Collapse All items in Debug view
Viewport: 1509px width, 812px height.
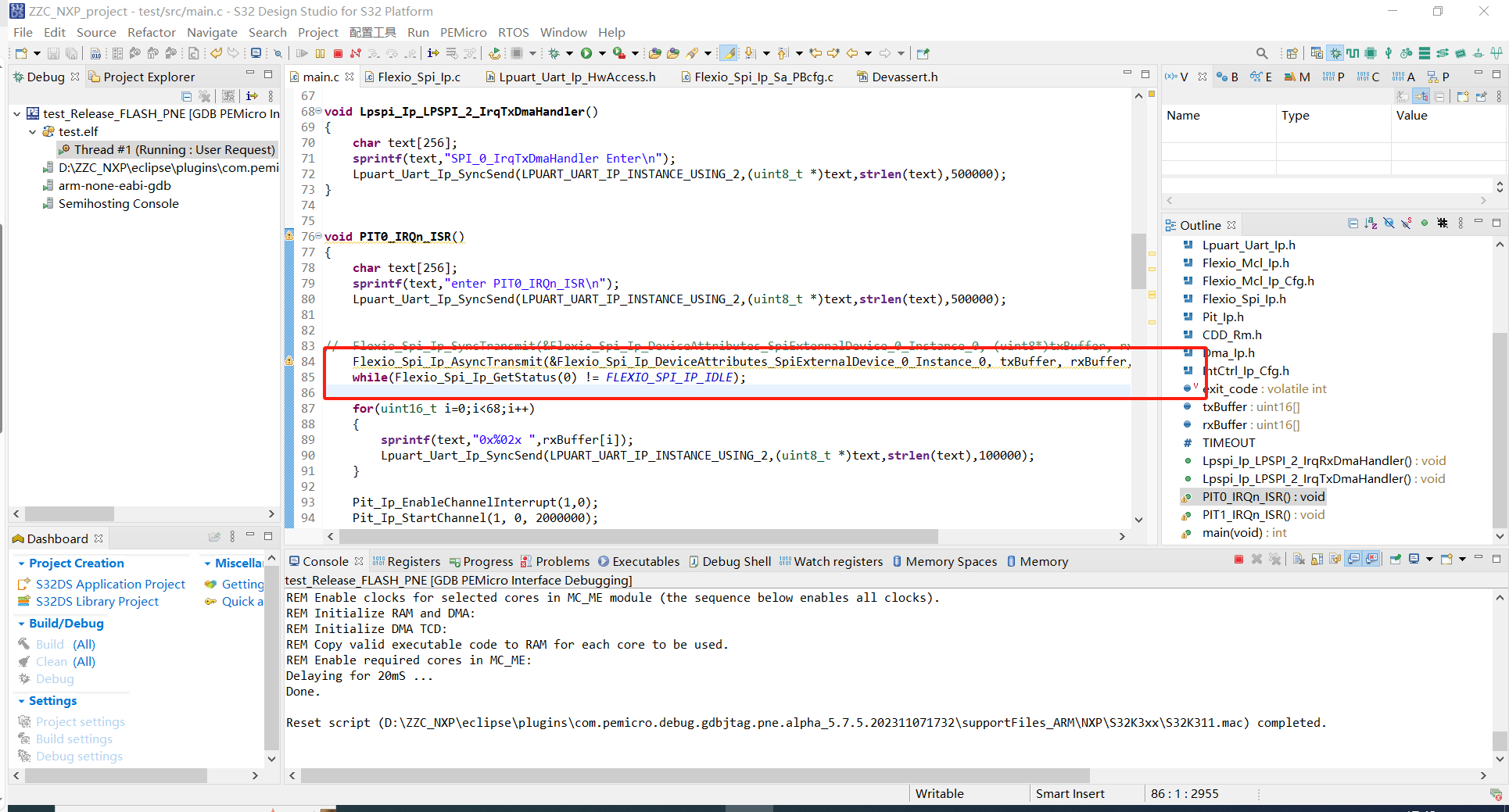point(187,95)
